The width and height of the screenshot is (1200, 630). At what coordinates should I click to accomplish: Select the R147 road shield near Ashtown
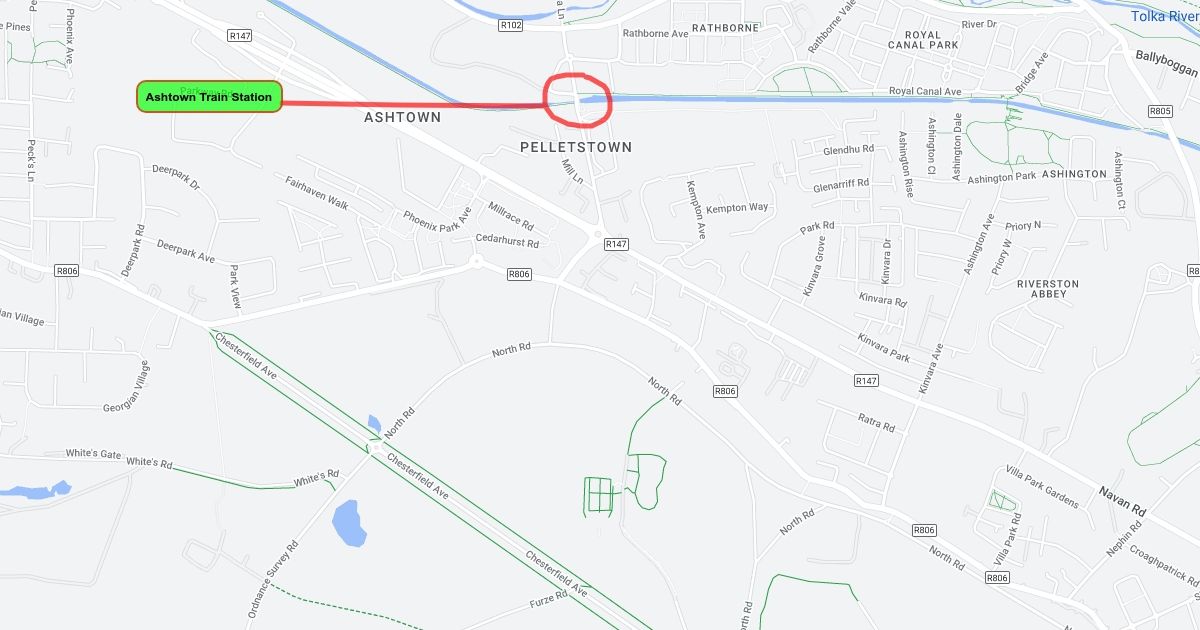(239, 35)
